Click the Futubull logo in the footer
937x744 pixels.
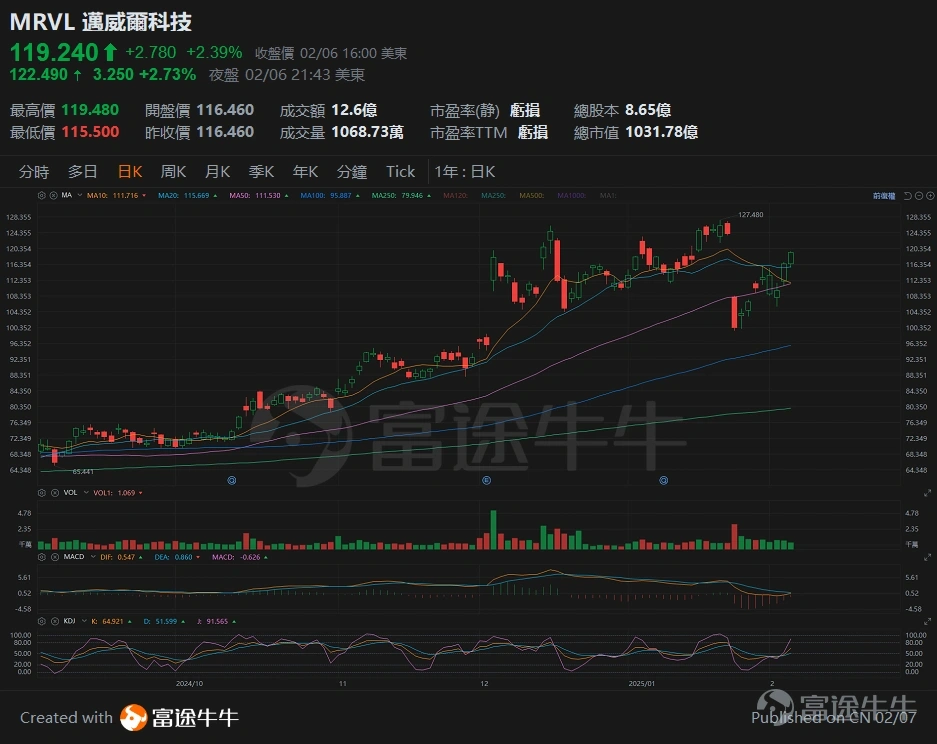[179, 718]
